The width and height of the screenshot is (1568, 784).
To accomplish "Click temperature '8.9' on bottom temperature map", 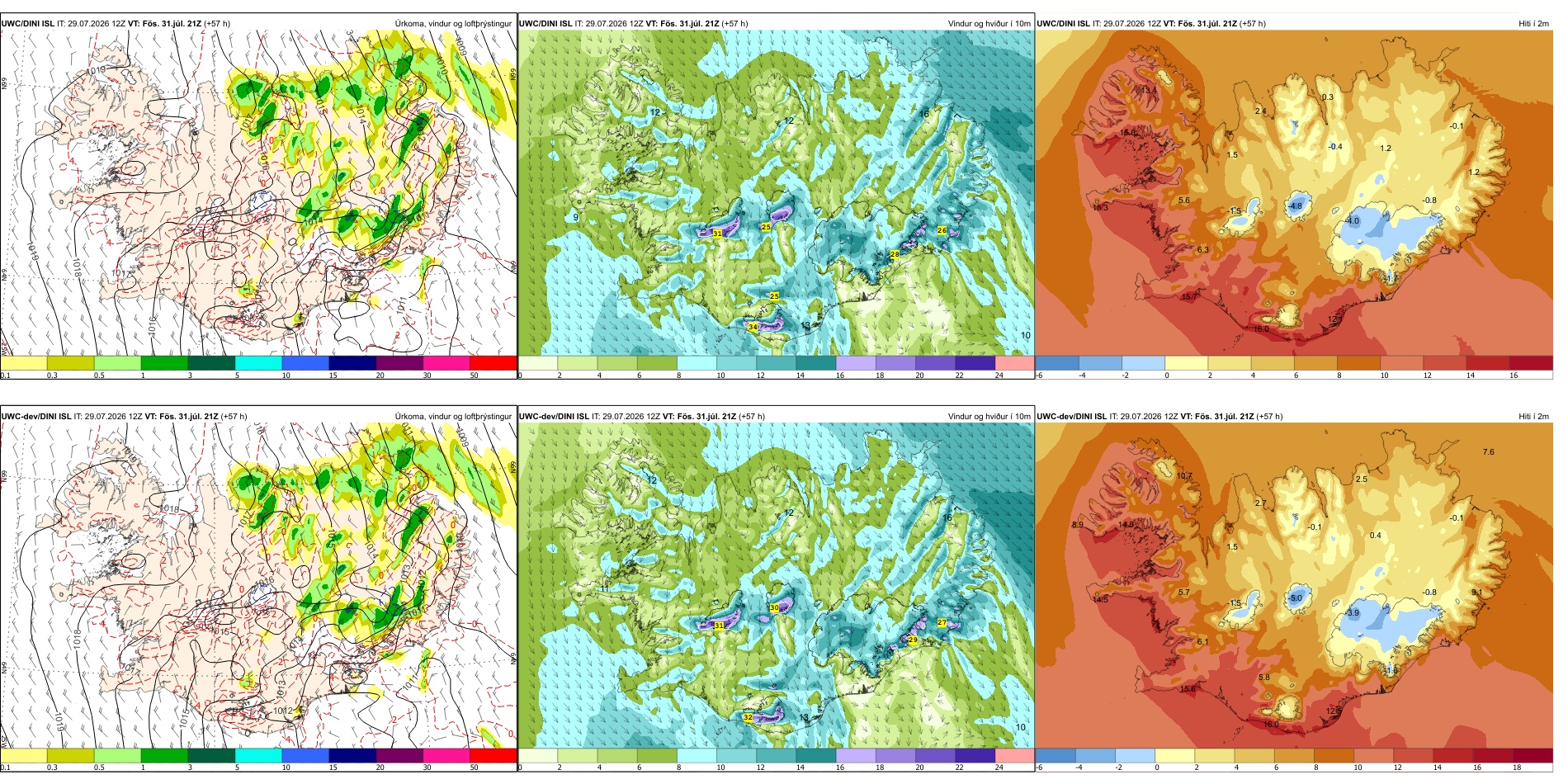I will pyautogui.click(x=1078, y=525).
